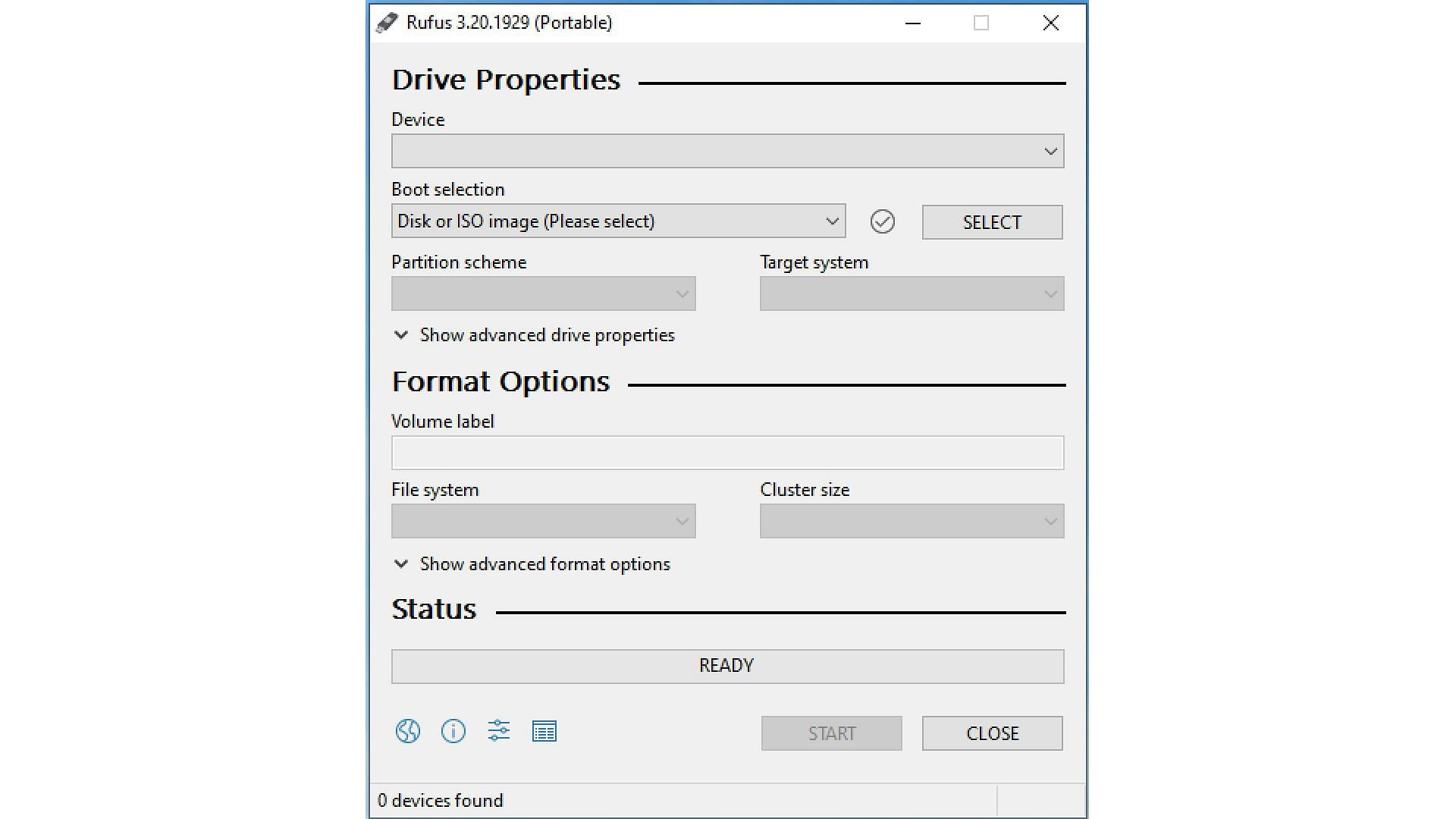Show the About information icon

453,731
